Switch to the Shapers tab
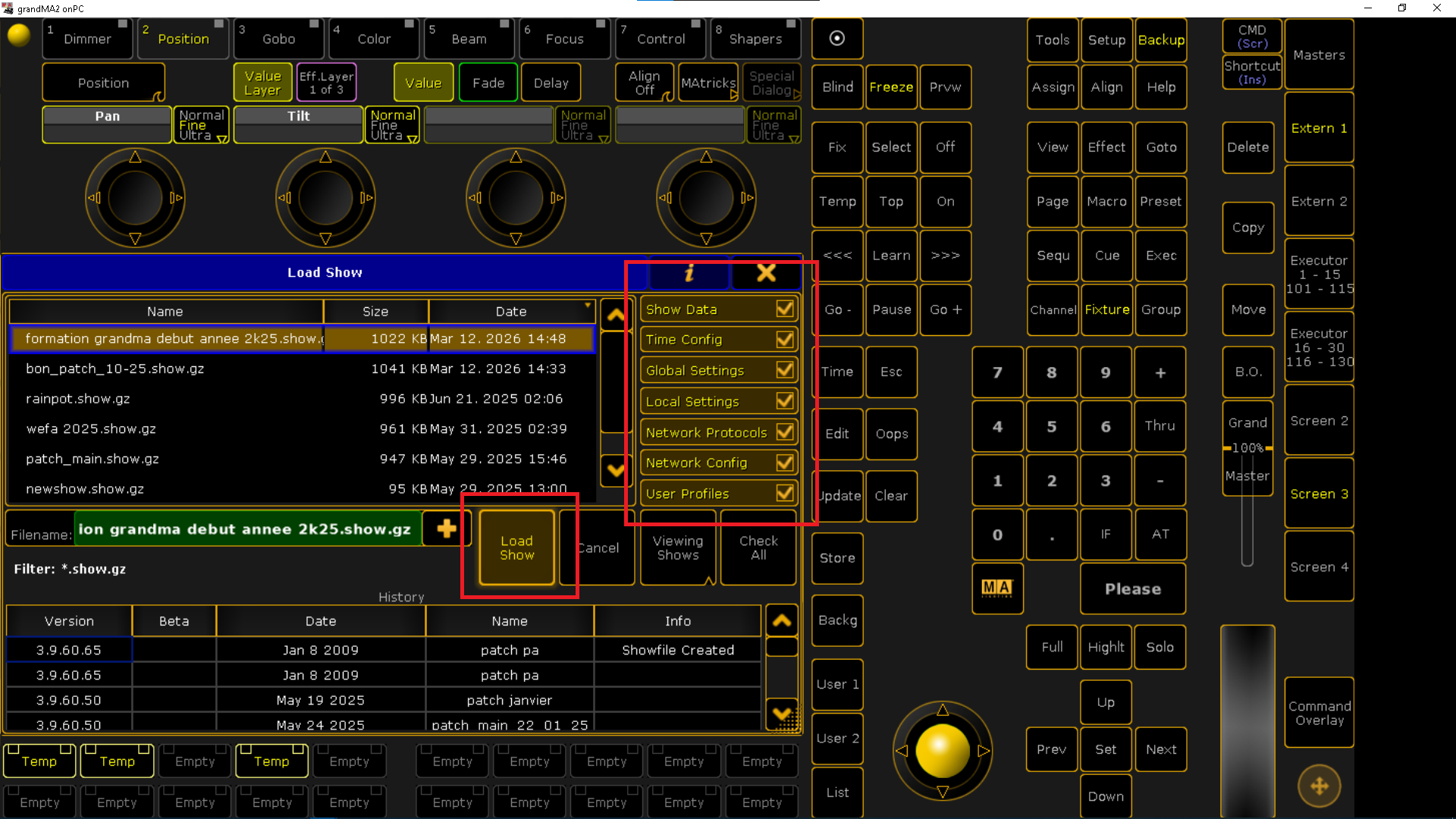The width and height of the screenshot is (1456, 819). pos(755,39)
